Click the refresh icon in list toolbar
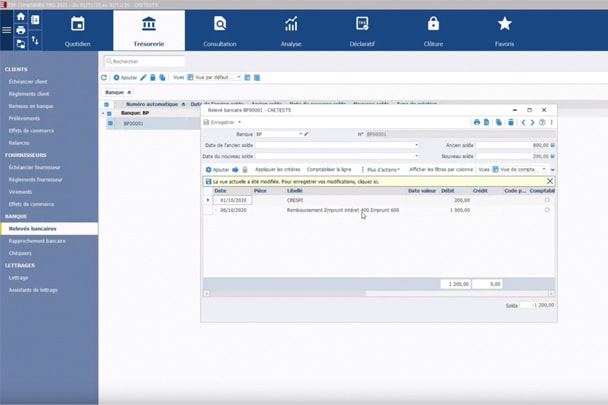608x405 pixels. 104,77
